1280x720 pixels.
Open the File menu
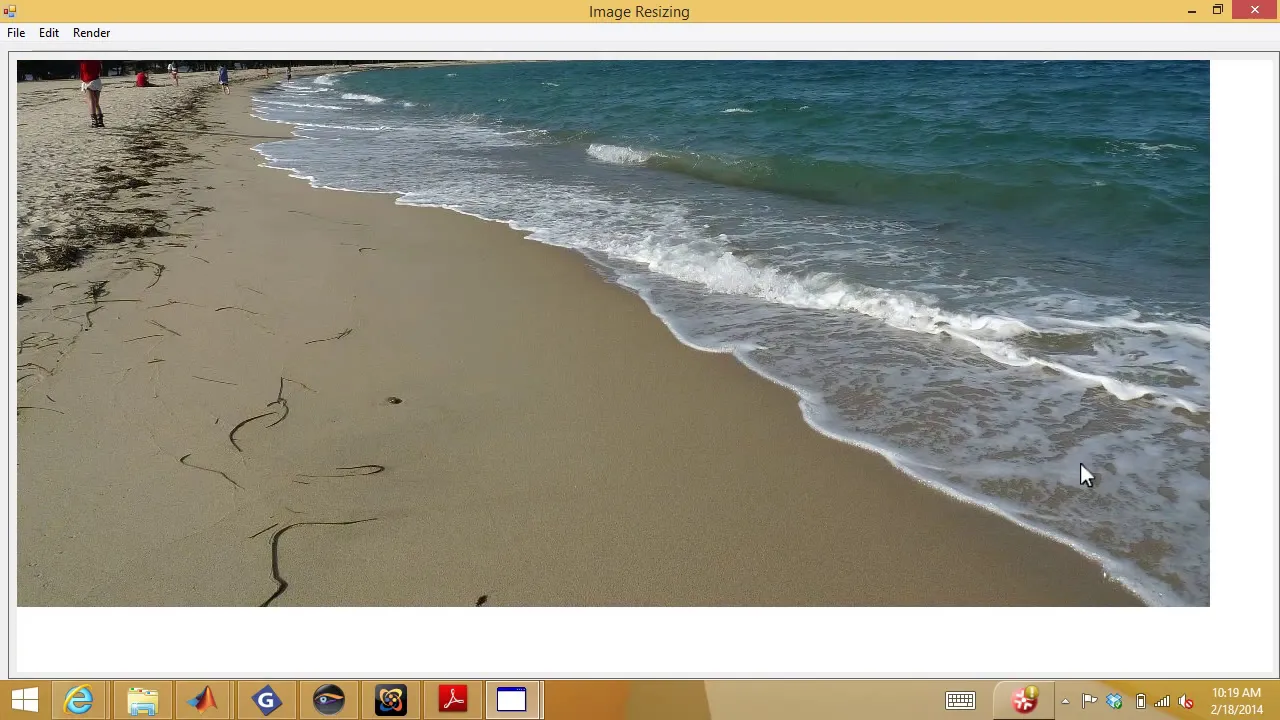point(16,33)
